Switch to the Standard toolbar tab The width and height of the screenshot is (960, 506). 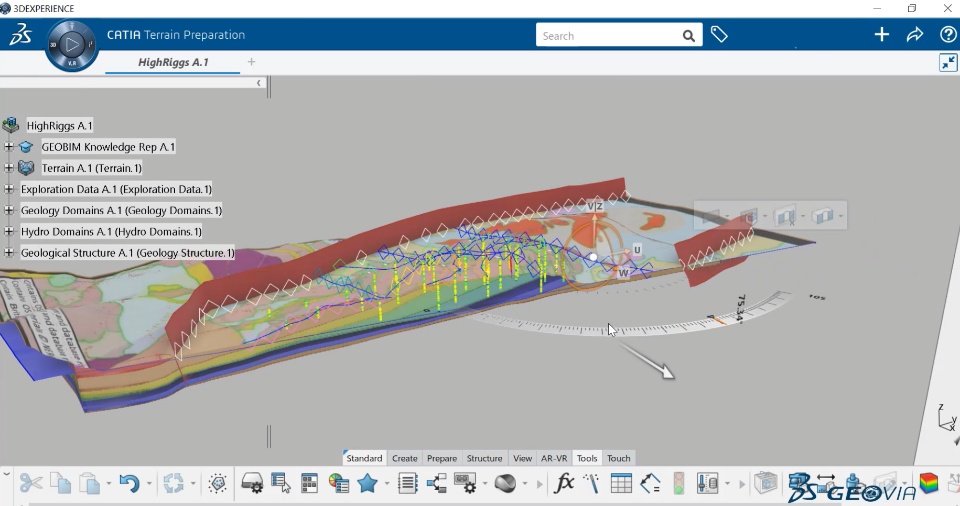click(x=364, y=458)
